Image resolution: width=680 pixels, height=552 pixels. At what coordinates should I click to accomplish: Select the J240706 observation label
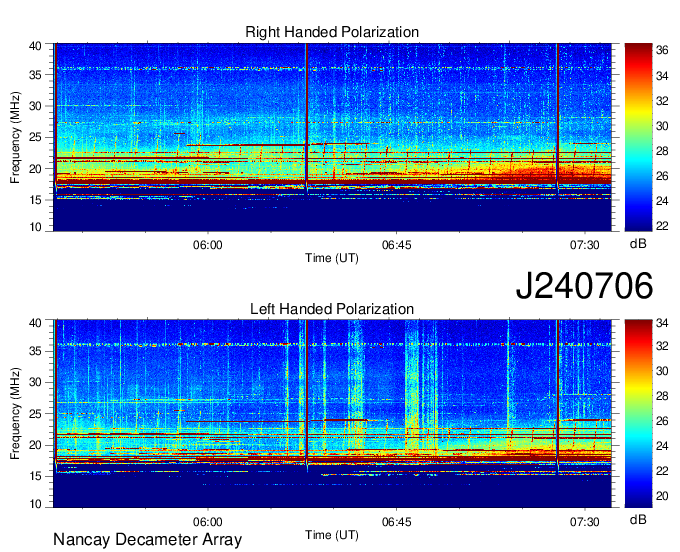[584, 286]
